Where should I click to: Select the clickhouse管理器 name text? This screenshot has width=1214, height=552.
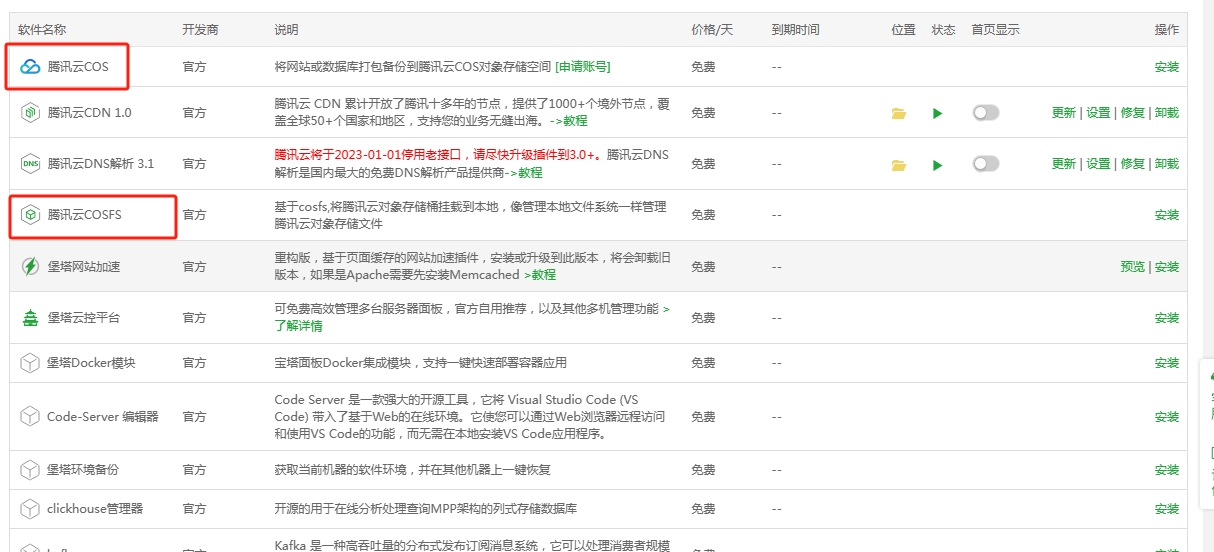[95, 509]
